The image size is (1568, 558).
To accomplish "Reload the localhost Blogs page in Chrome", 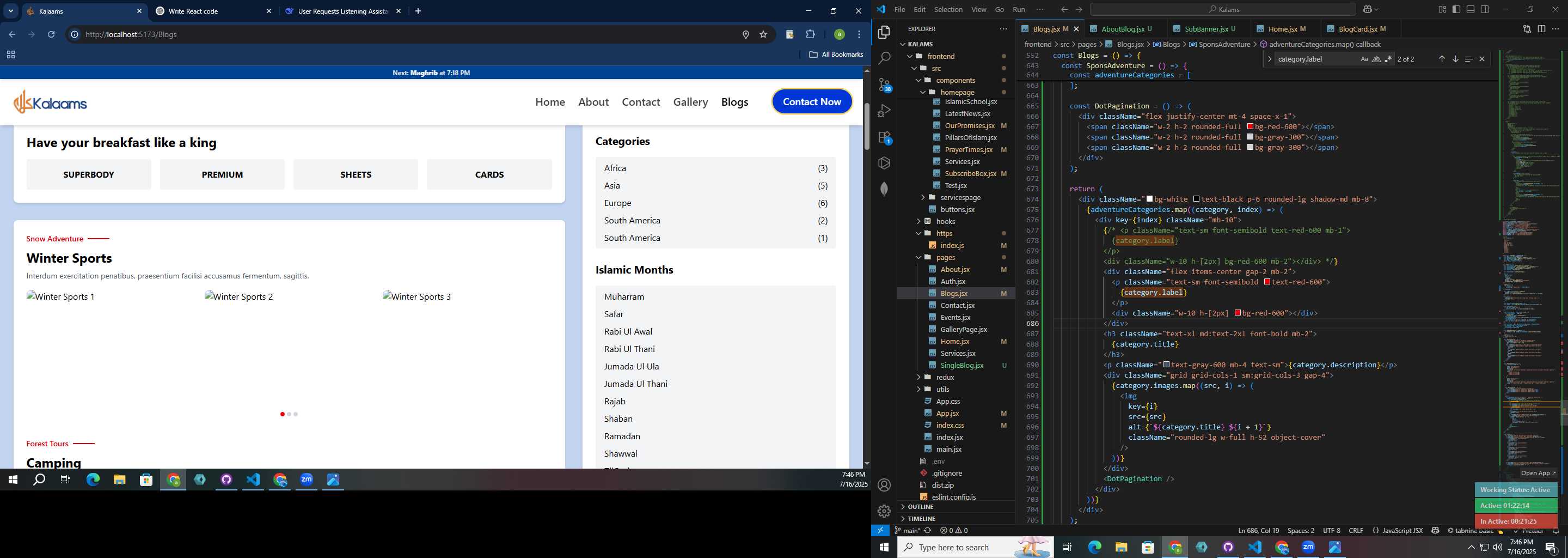I will pos(51,35).
